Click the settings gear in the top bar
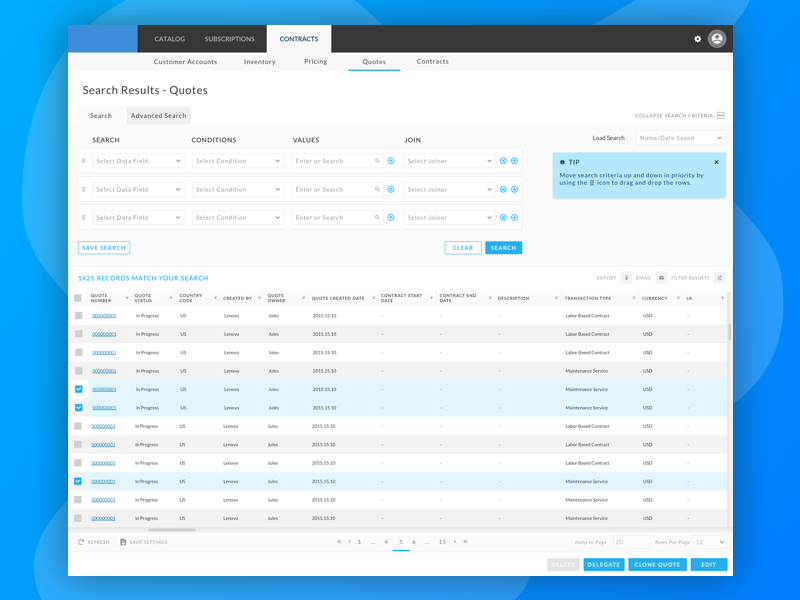The image size is (800, 600). coord(697,38)
